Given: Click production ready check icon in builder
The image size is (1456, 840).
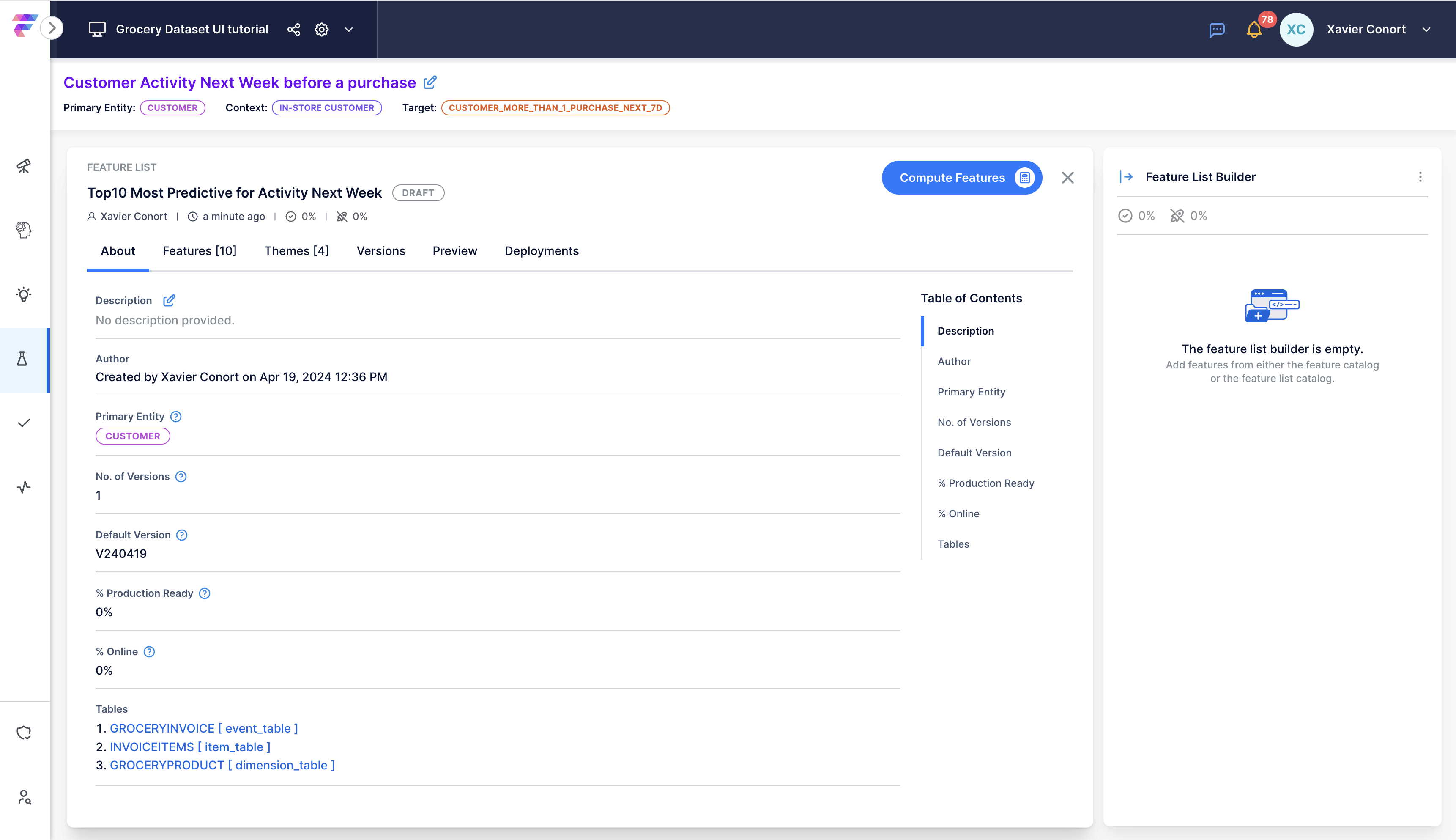Looking at the screenshot, I should pyautogui.click(x=1125, y=216).
